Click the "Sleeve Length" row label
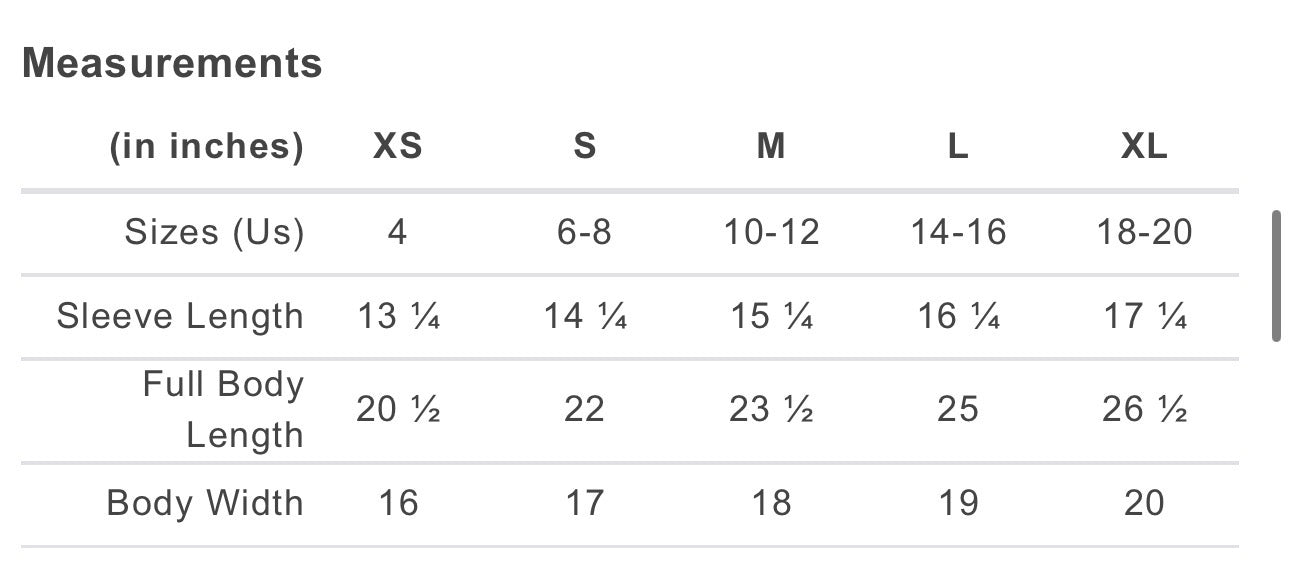The width and height of the screenshot is (1290, 566). [x=180, y=316]
